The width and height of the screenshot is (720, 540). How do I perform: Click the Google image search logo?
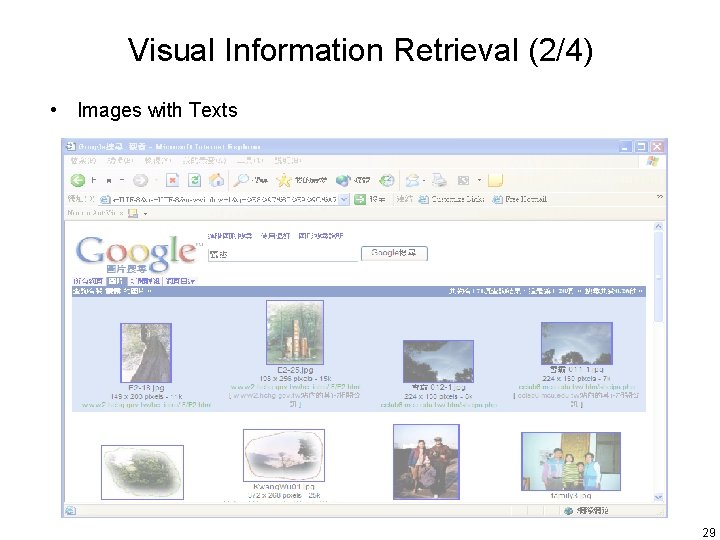138,254
